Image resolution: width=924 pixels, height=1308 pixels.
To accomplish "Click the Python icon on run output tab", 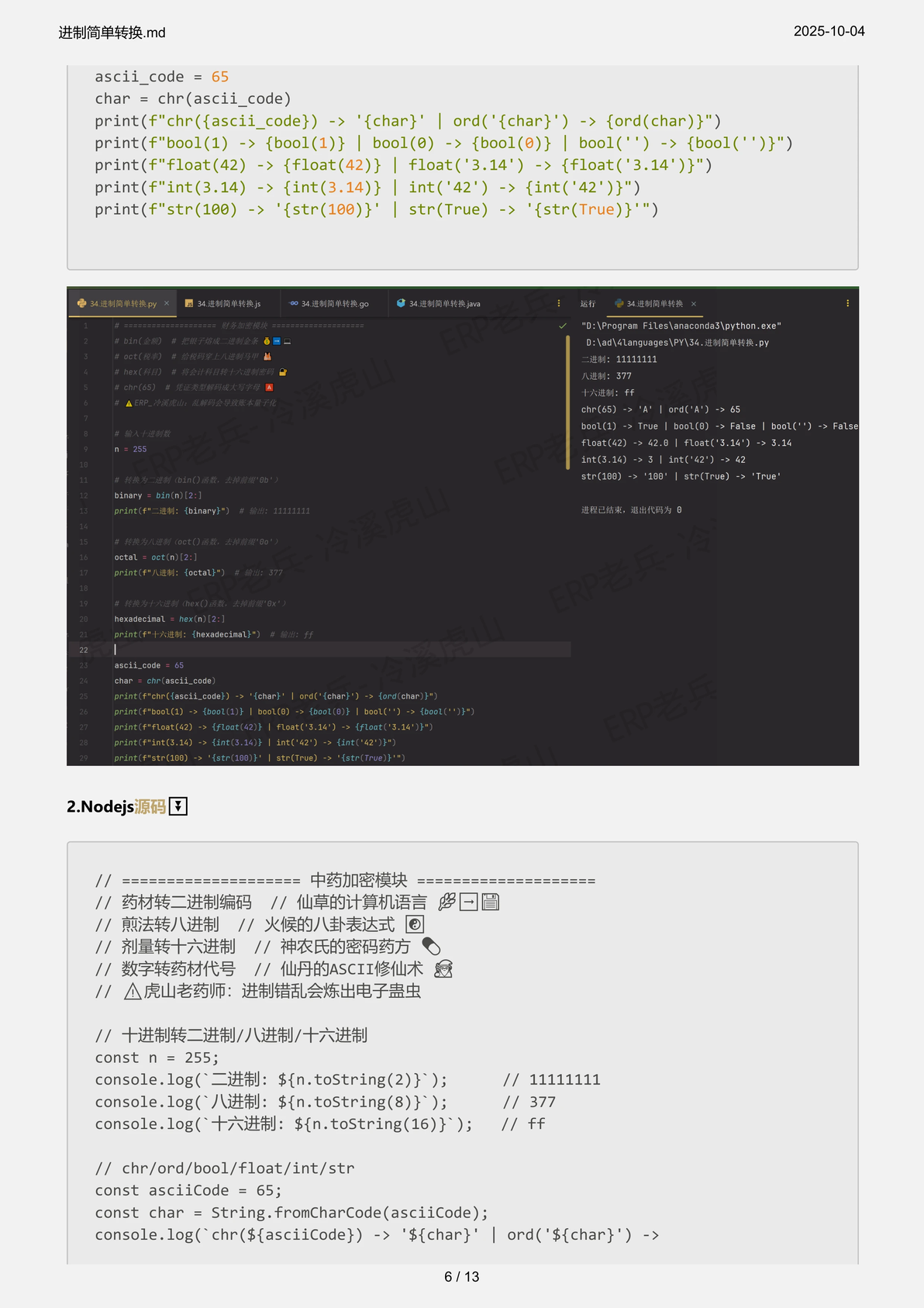I will click(x=619, y=304).
